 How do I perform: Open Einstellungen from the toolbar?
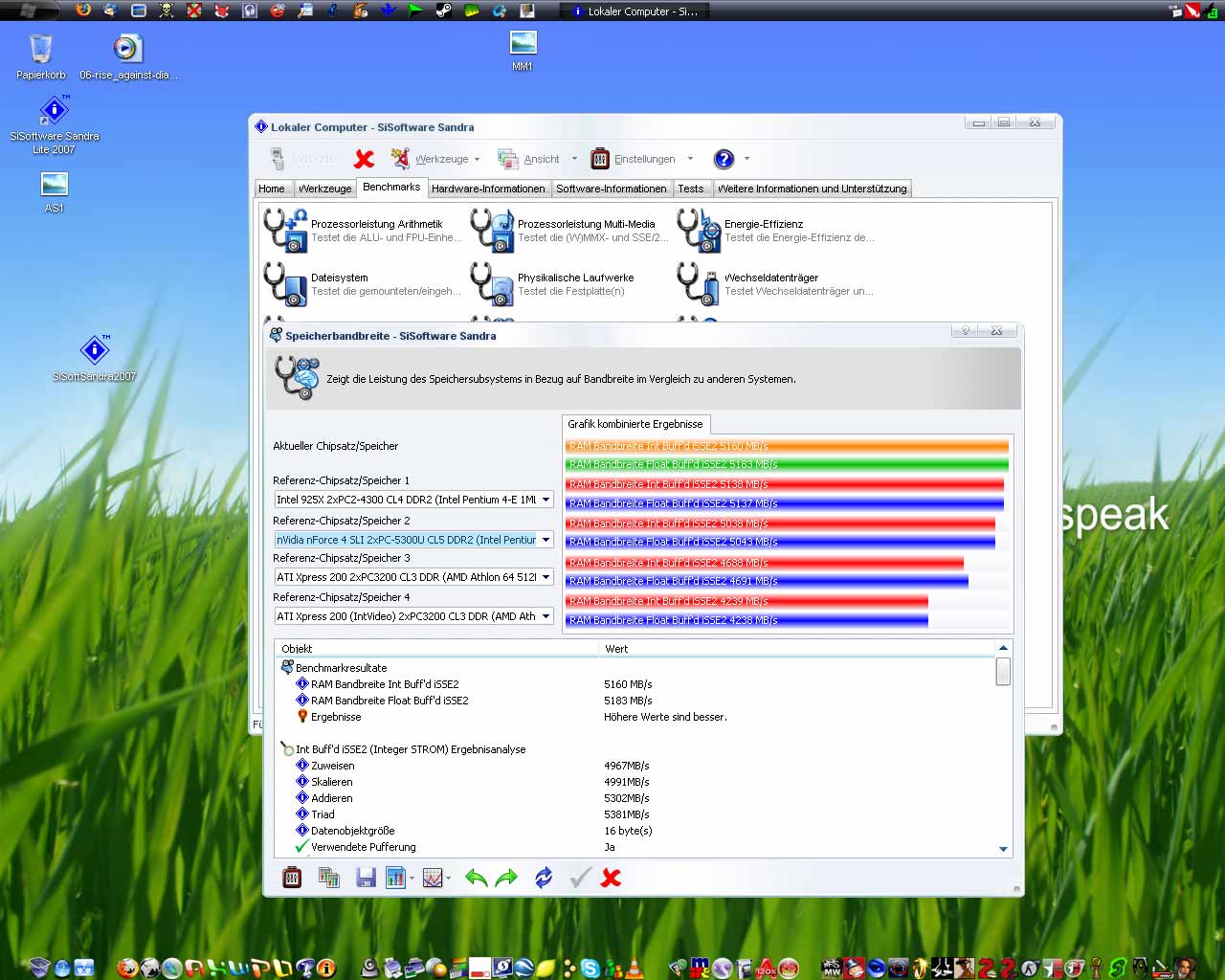[633, 159]
